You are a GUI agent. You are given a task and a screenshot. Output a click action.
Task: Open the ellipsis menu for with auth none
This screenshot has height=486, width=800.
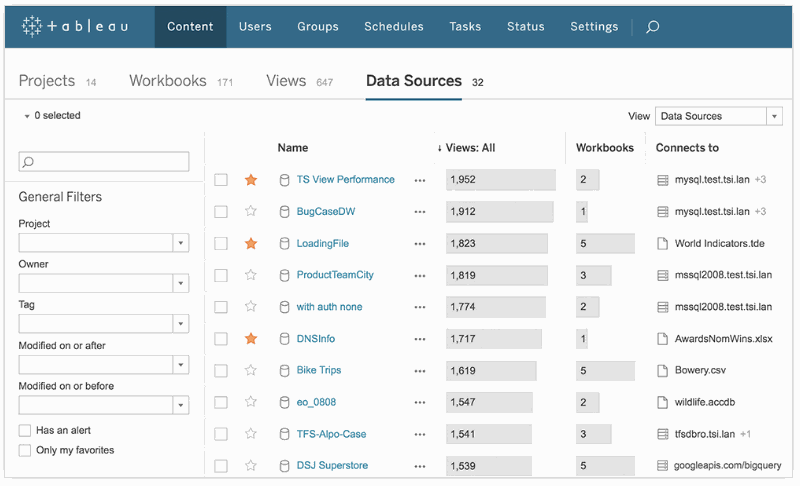[x=420, y=308]
